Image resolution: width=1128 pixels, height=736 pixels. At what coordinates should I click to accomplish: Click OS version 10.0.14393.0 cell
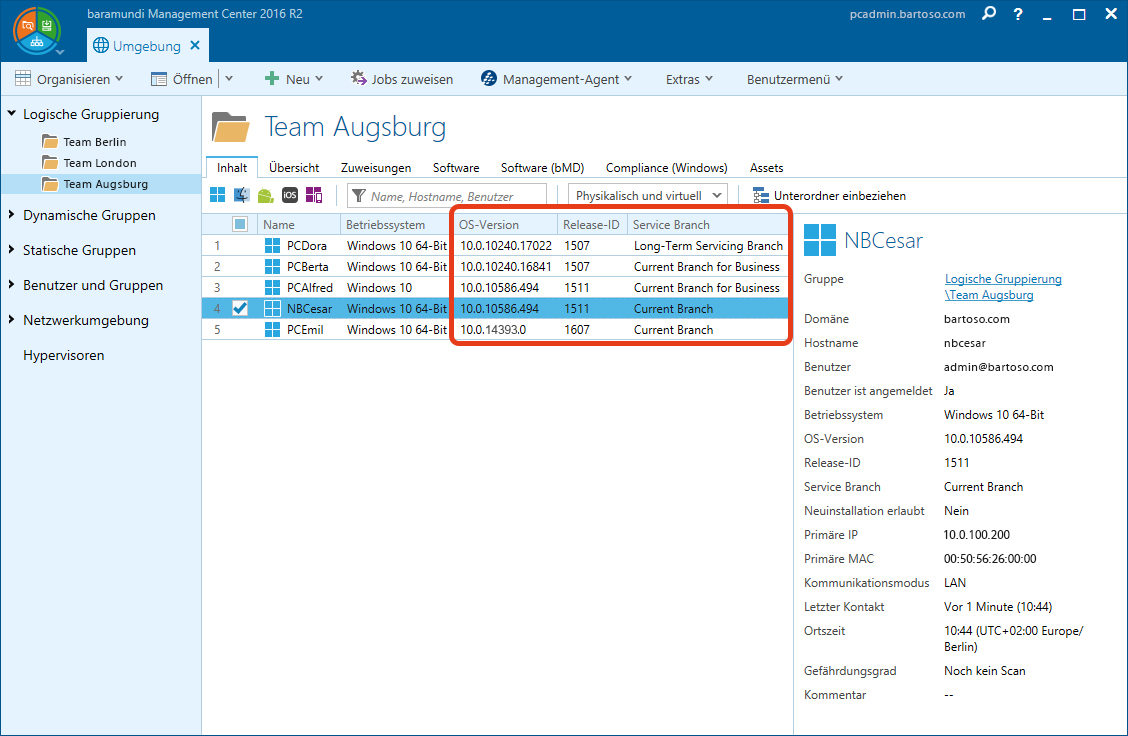[493, 330]
